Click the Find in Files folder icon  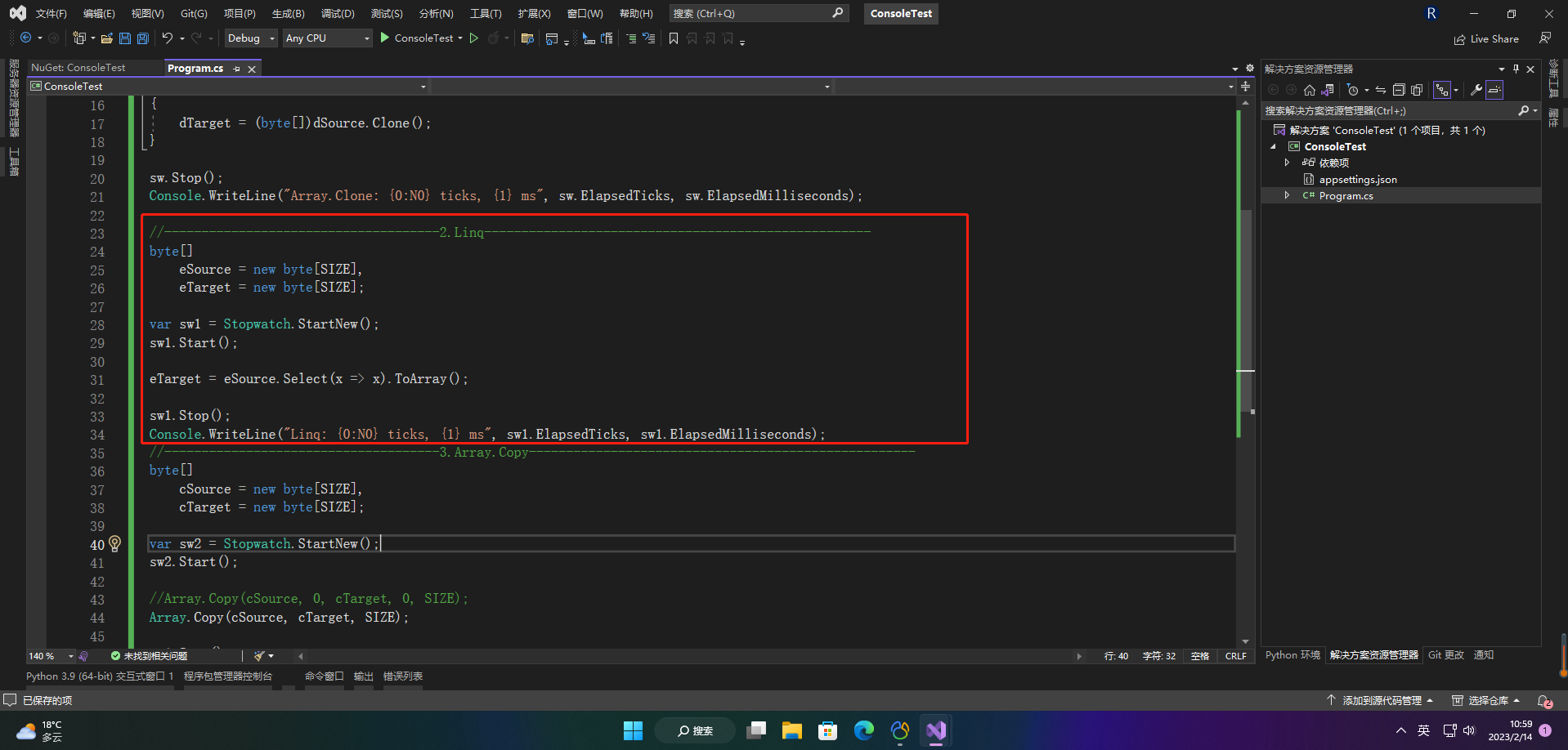pyautogui.click(x=527, y=38)
